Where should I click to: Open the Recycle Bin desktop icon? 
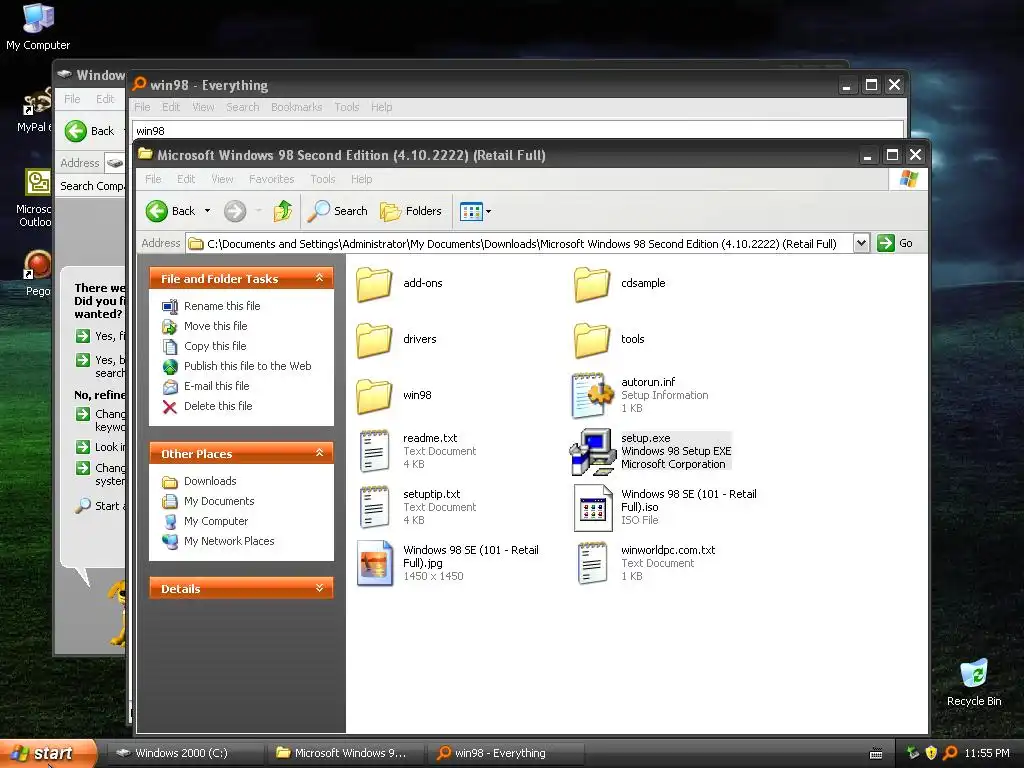point(974,682)
